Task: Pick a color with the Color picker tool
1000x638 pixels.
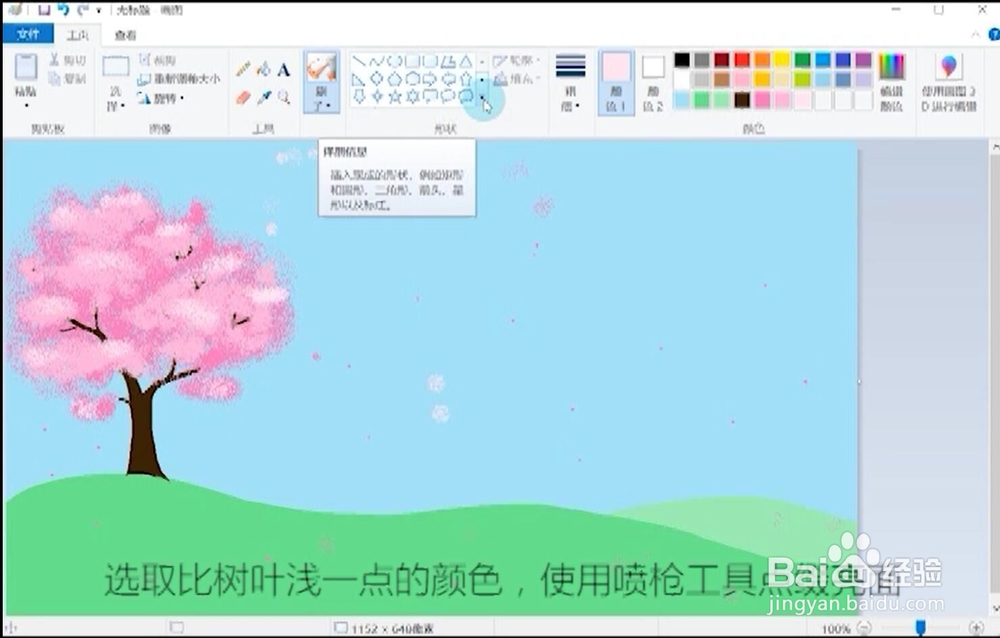Action: [x=265, y=95]
